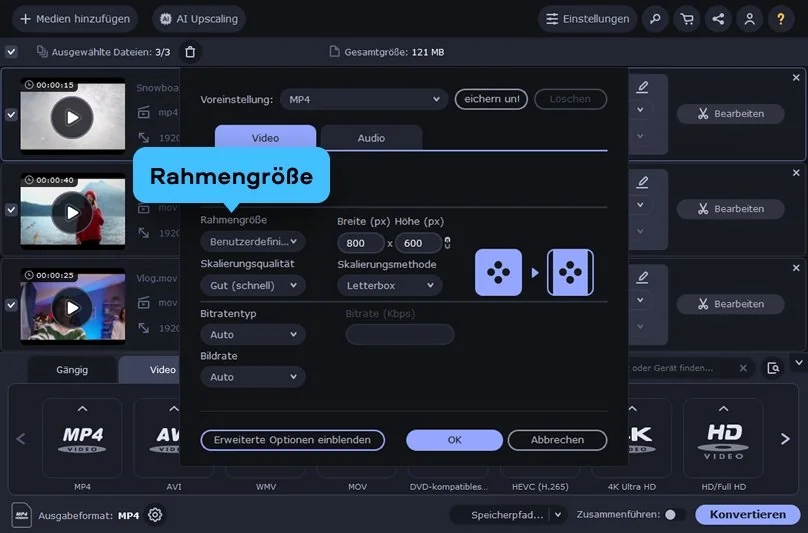Click the pencil icon in the 00:00:40 video row

tap(642, 182)
